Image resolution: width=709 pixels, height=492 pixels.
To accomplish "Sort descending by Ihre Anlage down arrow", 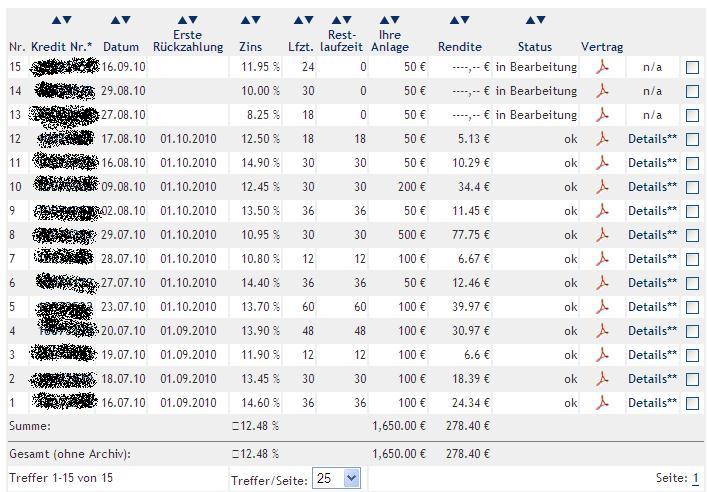I will (x=397, y=20).
